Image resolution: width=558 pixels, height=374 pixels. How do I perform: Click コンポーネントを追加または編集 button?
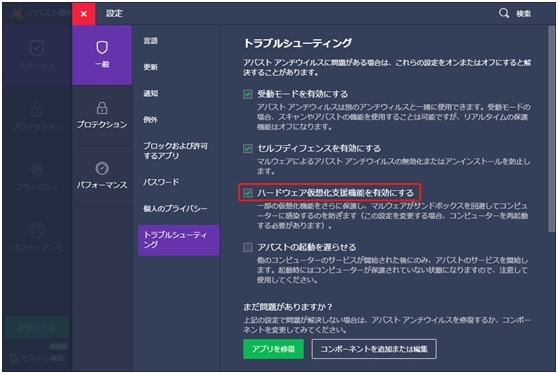point(374,349)
